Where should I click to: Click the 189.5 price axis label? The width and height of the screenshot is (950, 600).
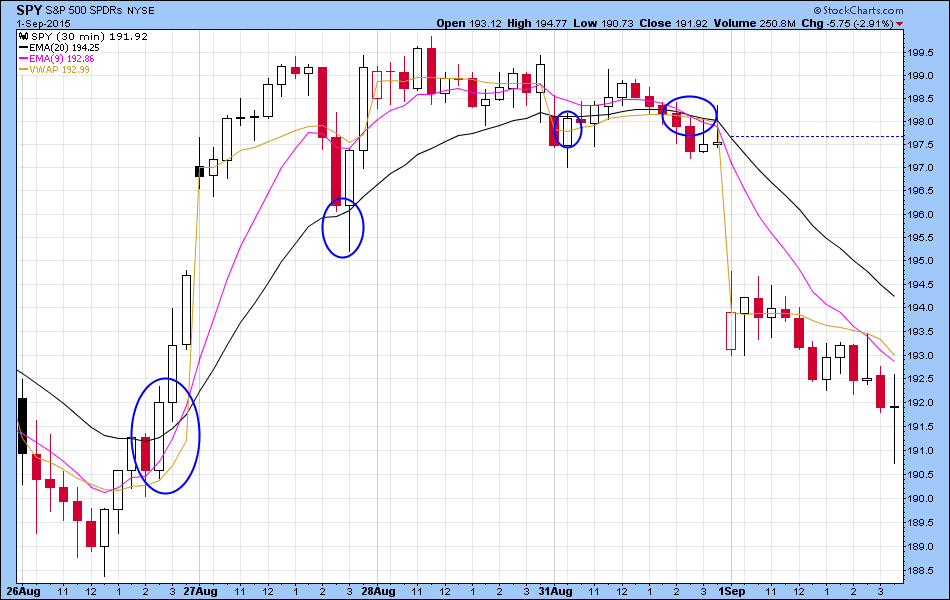921,522
